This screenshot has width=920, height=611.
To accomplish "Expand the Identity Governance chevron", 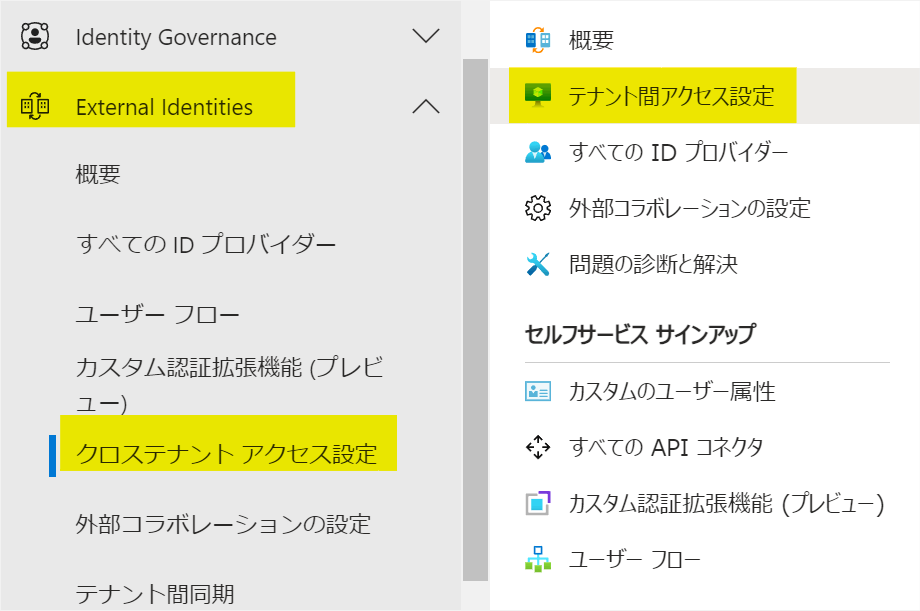I will click(x=425, y=36).
